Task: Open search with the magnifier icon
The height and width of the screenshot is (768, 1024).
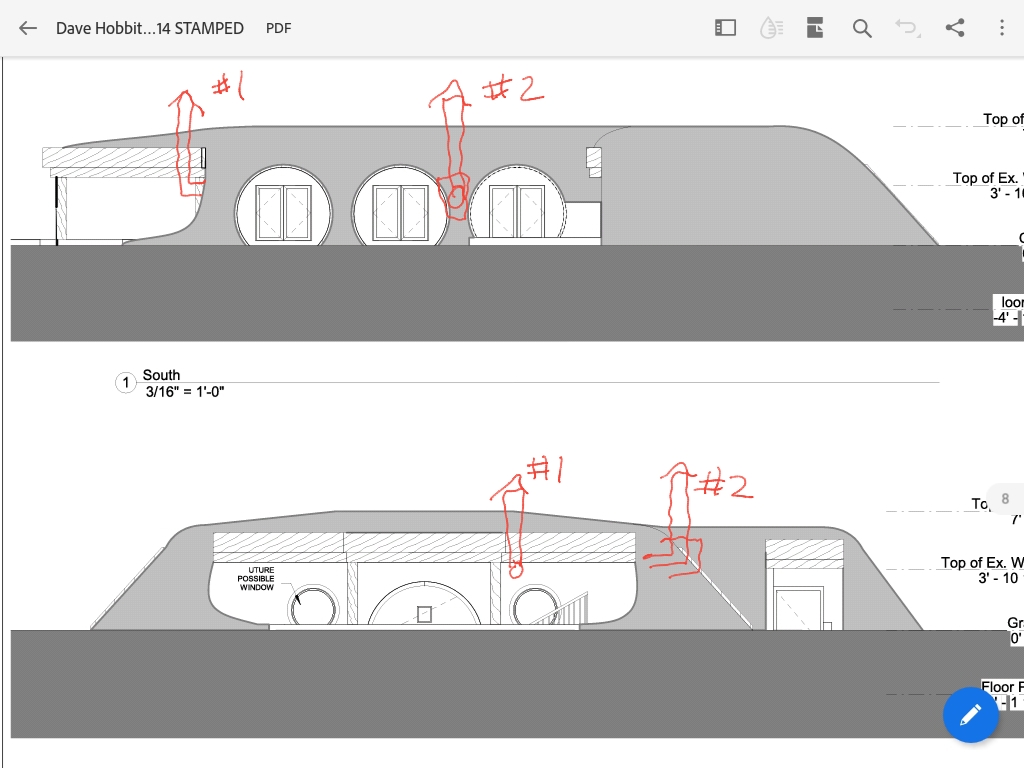Action: coord(862,28)
